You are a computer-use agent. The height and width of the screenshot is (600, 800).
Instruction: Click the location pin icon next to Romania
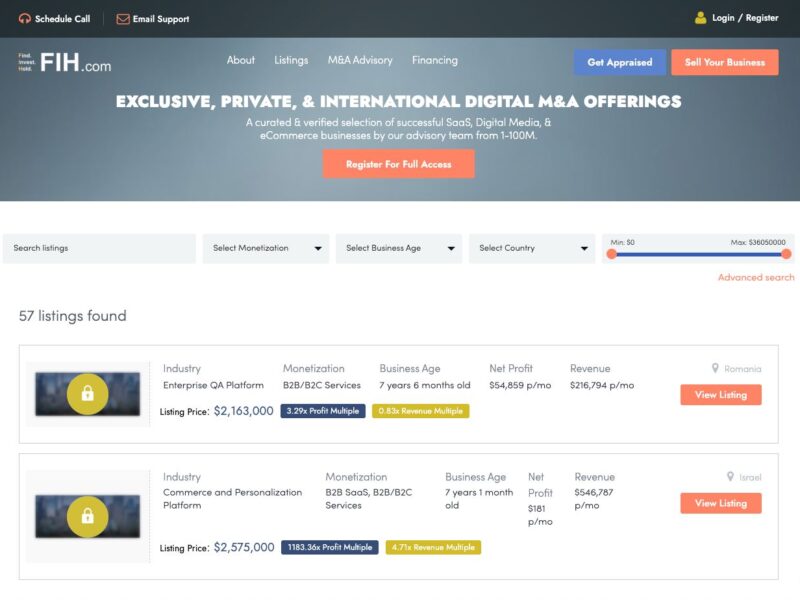coord(715,368)
